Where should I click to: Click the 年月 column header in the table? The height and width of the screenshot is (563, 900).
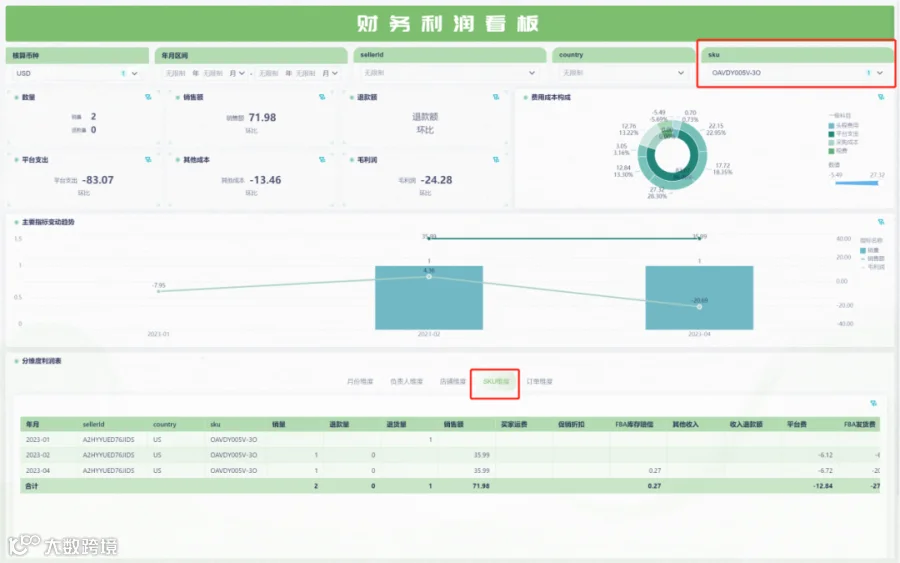coord(33,424)
